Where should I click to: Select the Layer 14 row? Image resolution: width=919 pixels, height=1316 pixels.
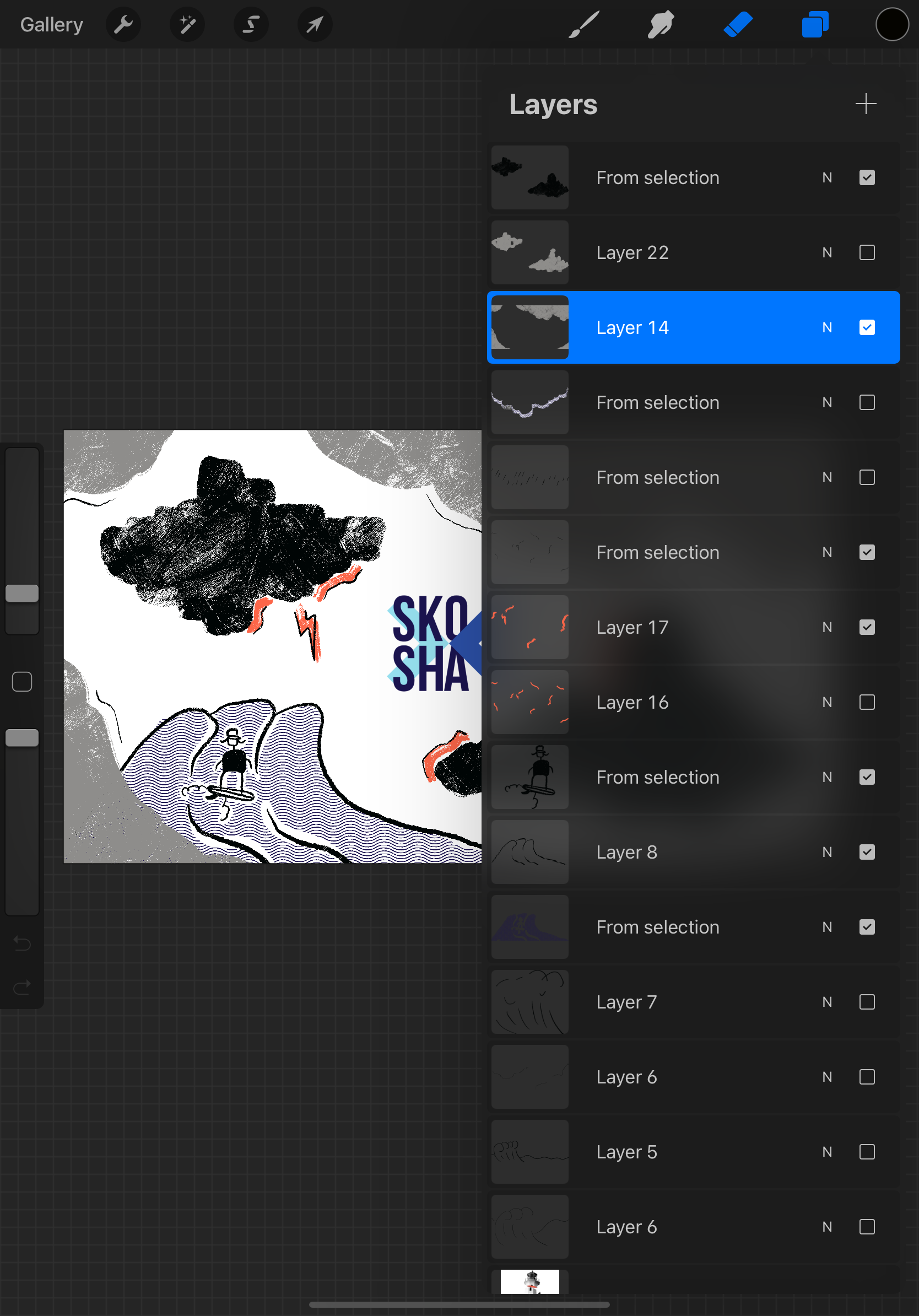pyautogui.click(x=693, y=327)
